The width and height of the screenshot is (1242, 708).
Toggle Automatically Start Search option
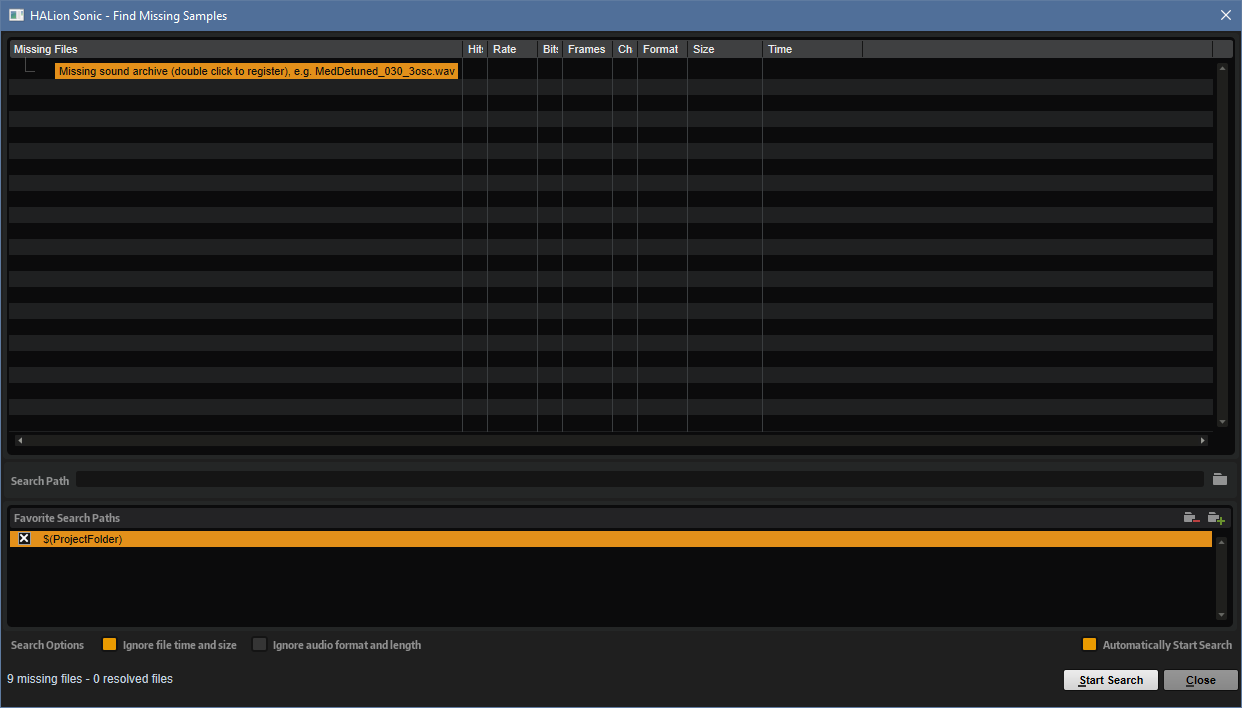click(1090, 645)
